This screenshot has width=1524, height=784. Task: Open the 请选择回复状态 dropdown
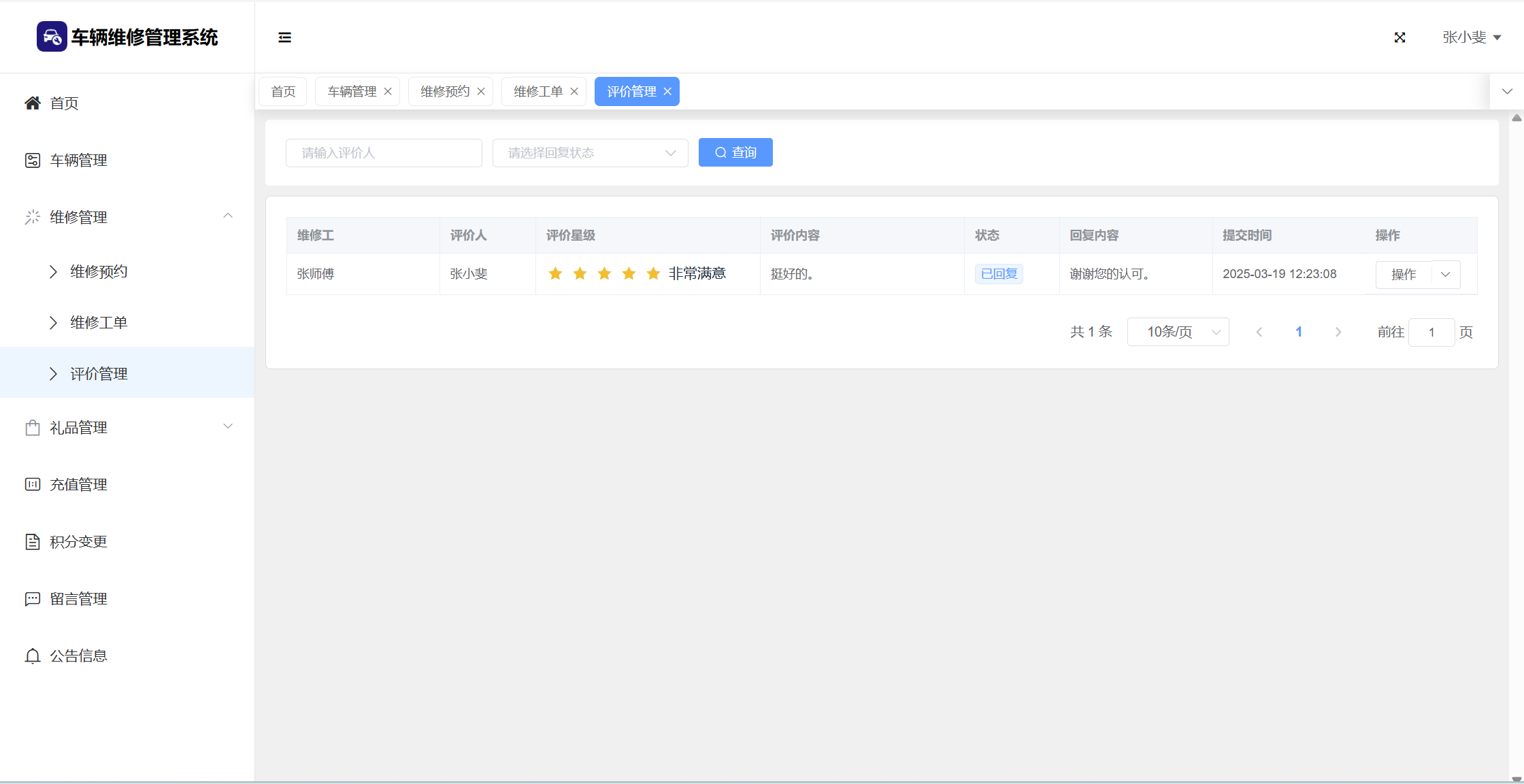(x=590, y=153)
